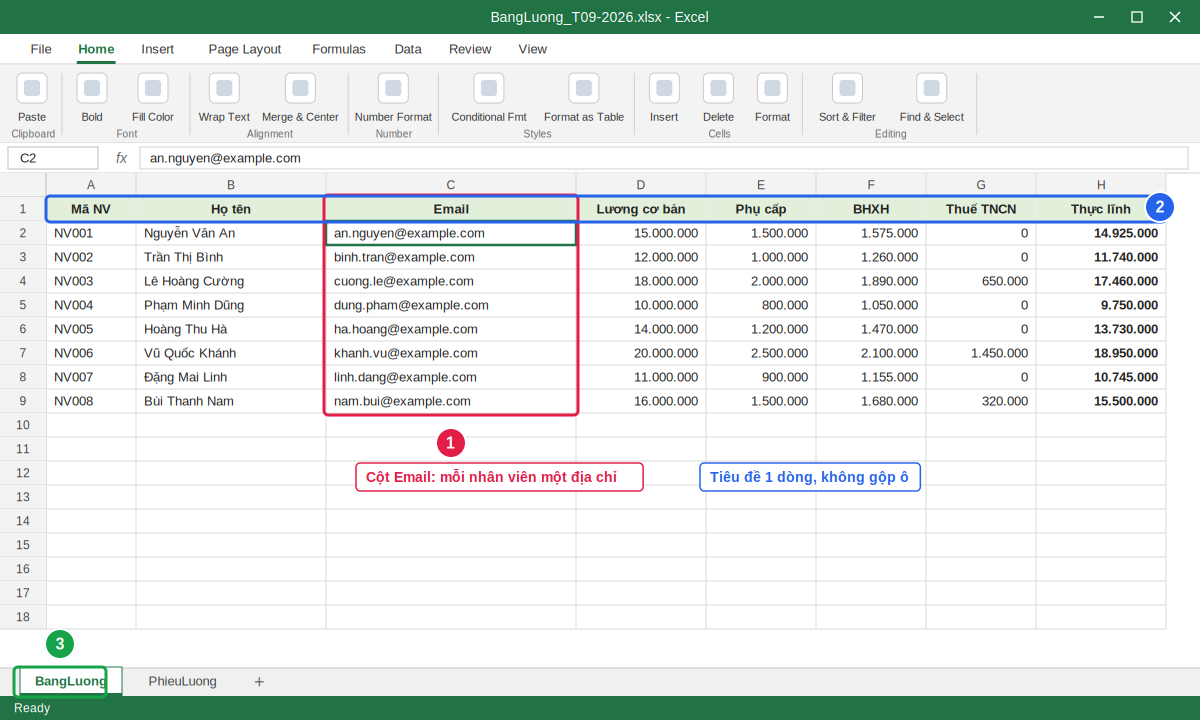Select column B header

click(x=231, y=185)
